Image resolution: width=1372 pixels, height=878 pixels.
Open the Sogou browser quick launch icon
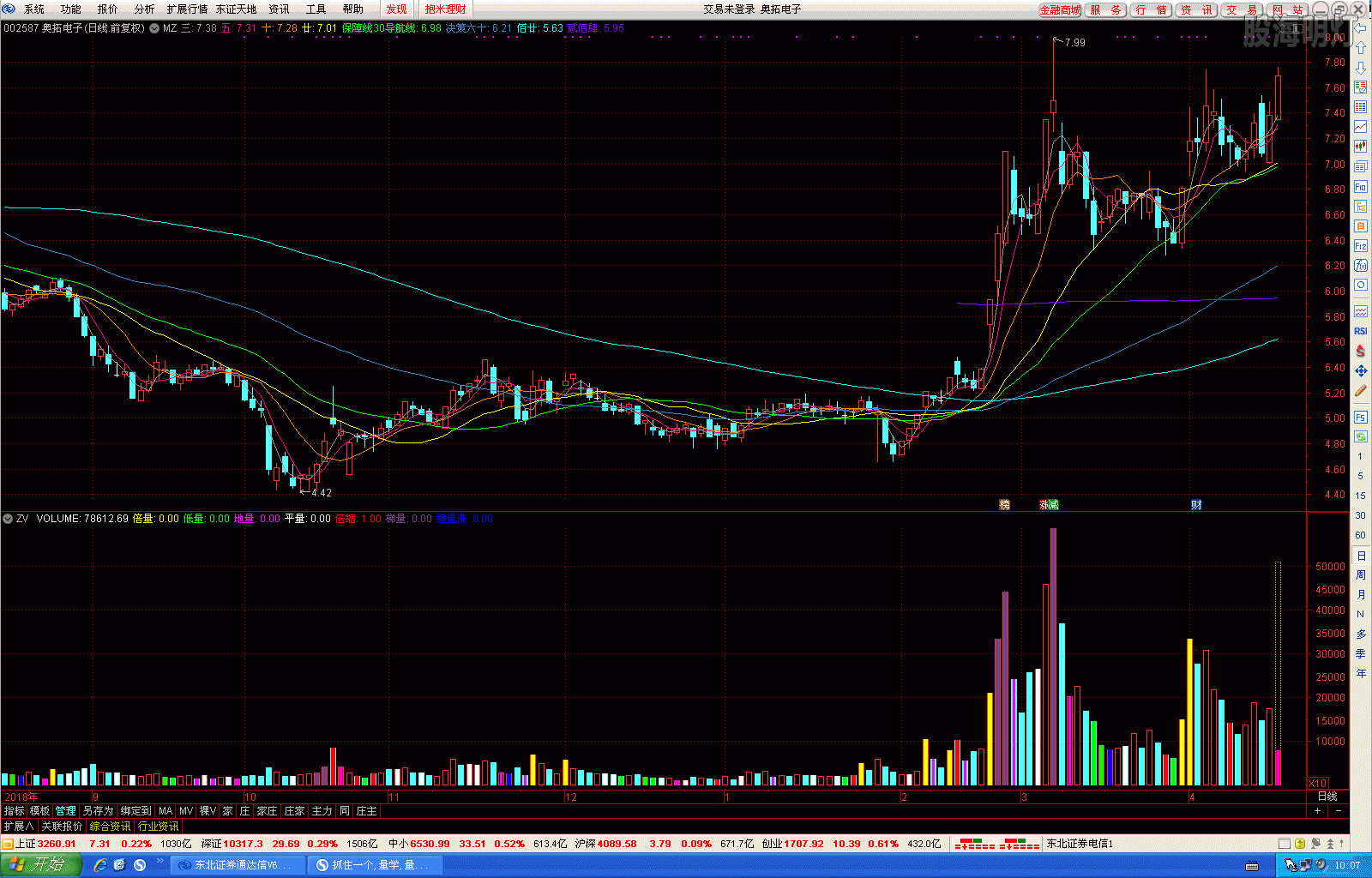(140, 864)
